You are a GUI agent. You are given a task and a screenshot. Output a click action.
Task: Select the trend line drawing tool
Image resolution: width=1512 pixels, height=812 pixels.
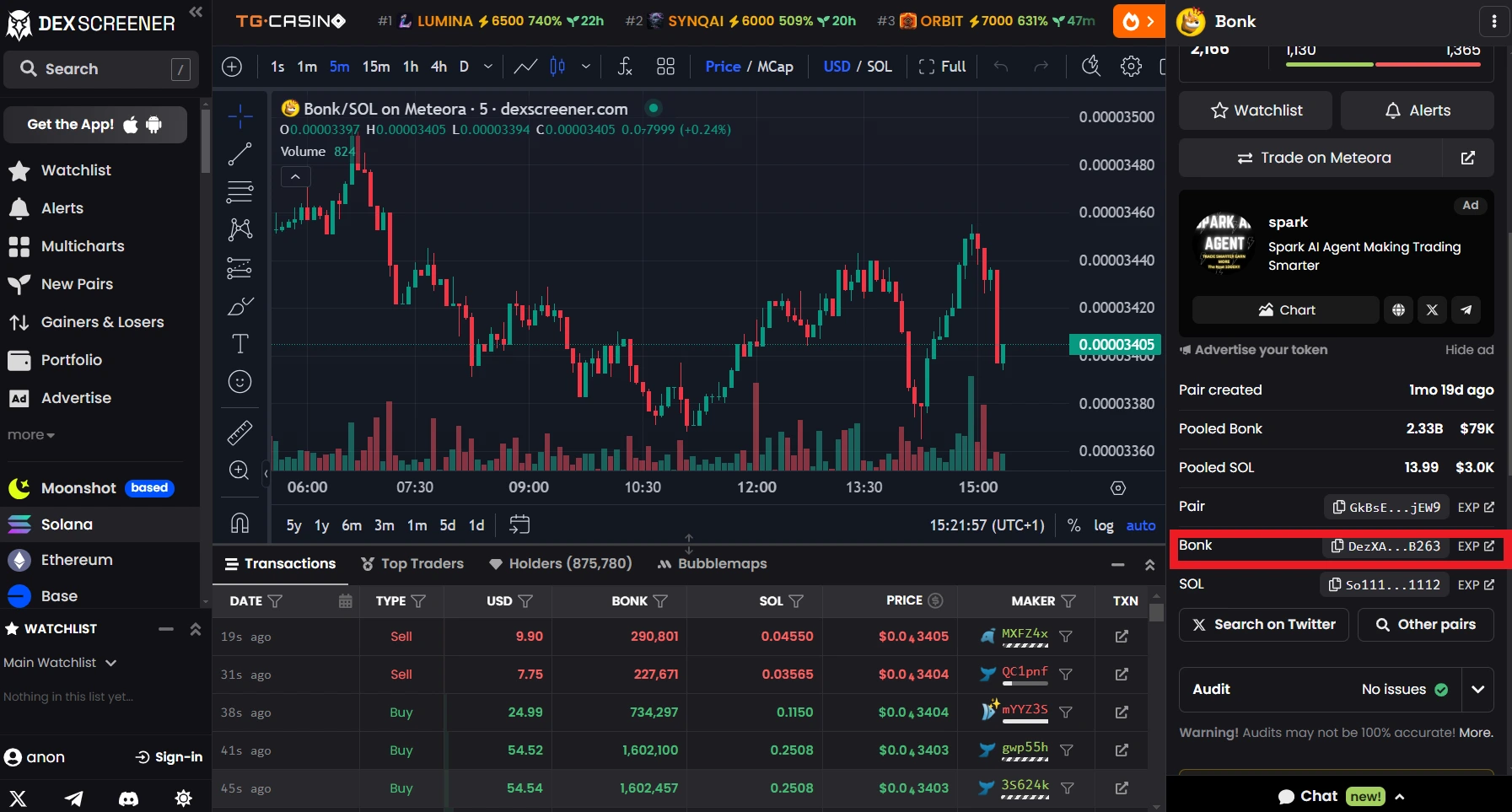239,153
